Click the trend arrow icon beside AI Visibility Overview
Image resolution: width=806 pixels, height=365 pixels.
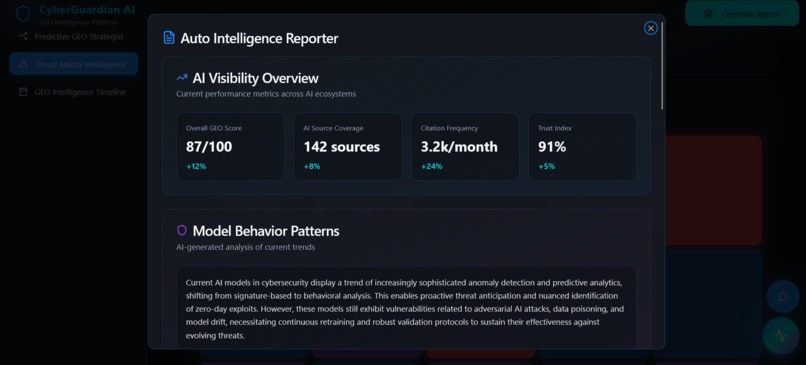(181, 78)
